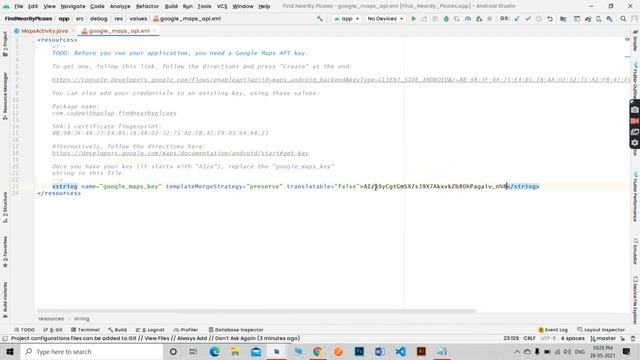The width and height of the screenshot is (640, 360).
Task: Click the closing resources tag
Action: (59, 193)
